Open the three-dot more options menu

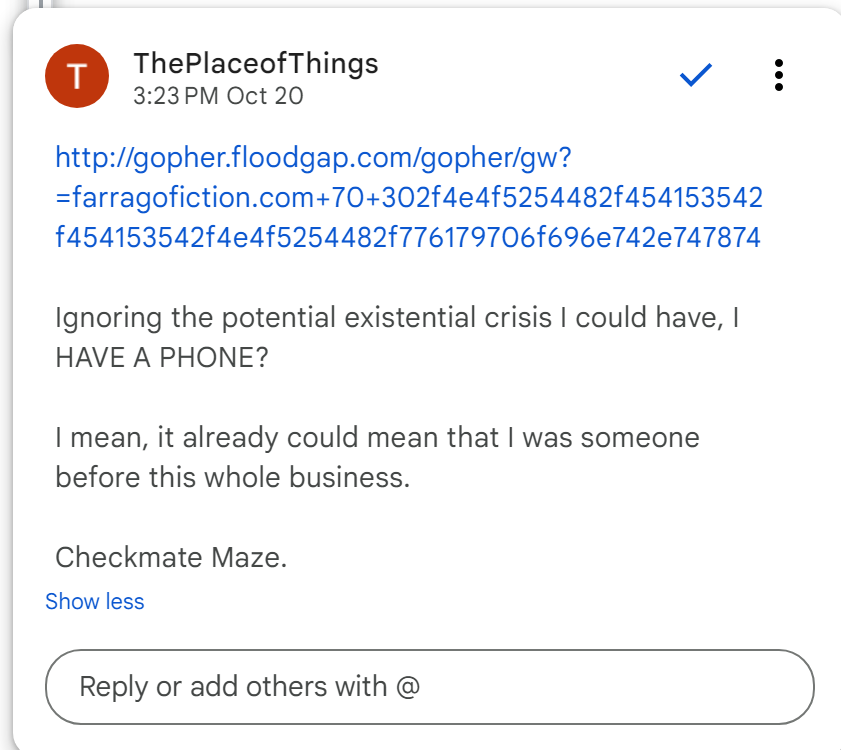pos(779,75)
